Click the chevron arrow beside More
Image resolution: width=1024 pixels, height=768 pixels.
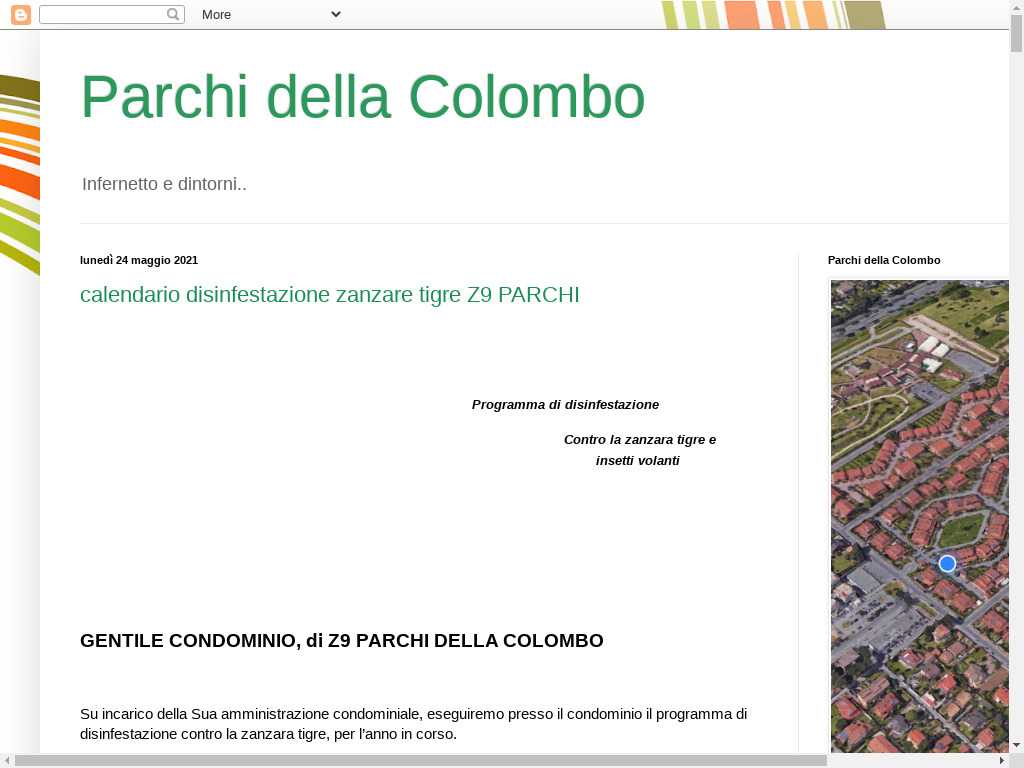335,14
